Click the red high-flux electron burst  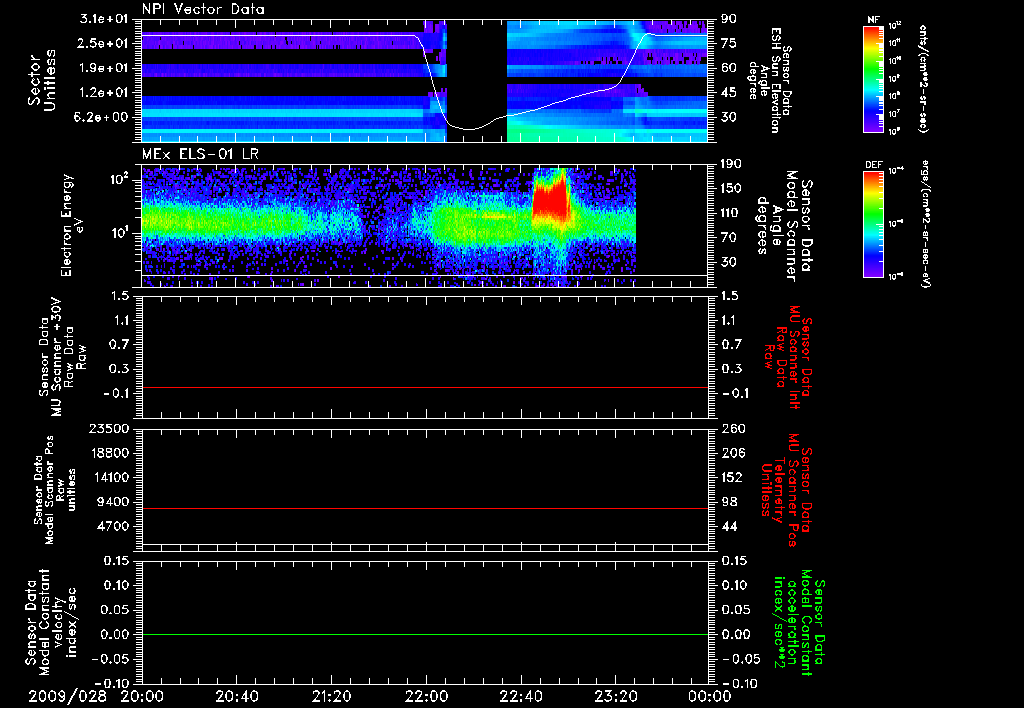click(x=552, y=199)
